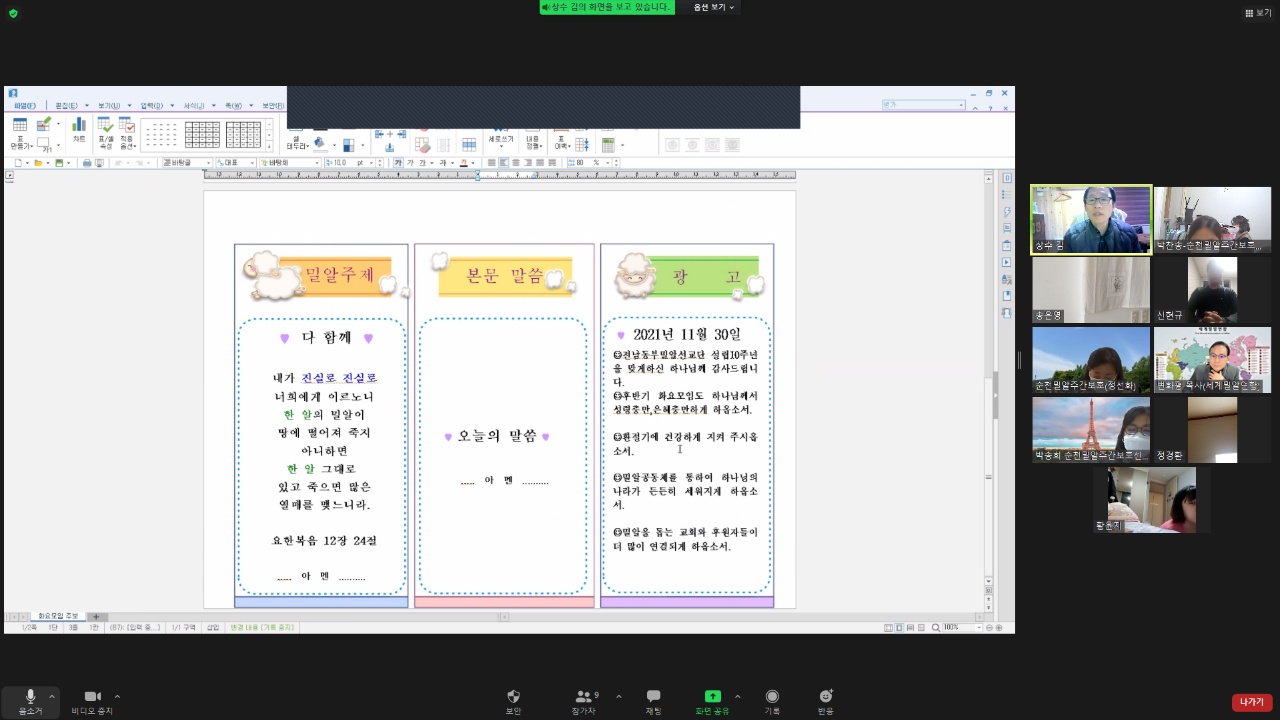Toggle bold 가 formatting
This screenshot has width=1280, height=720.
(x=398, y=162)
